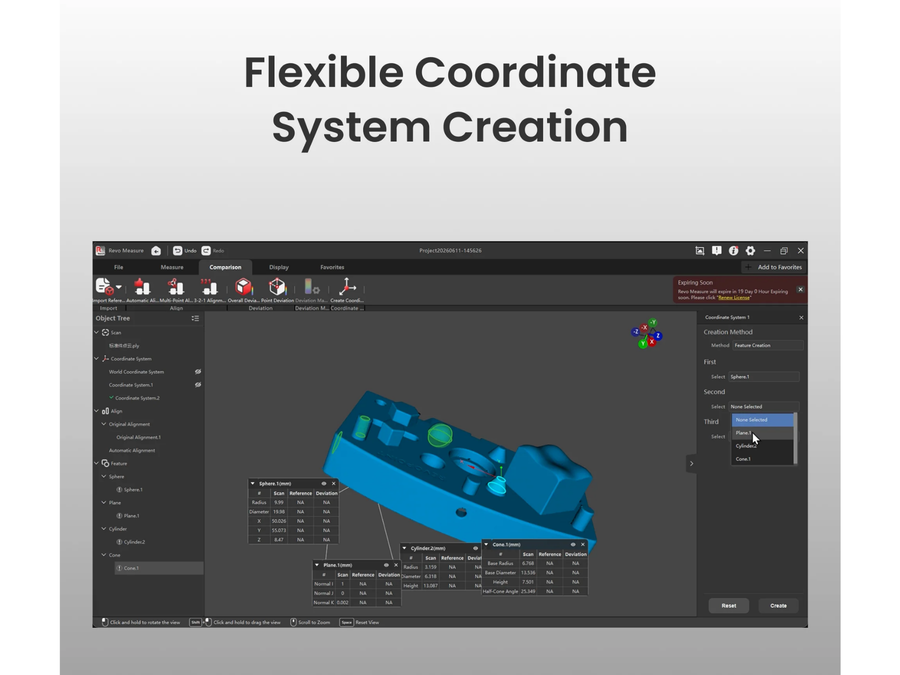Open the 3-2-1 Alignment tool

pyautogui.click(x=209, y=286)
